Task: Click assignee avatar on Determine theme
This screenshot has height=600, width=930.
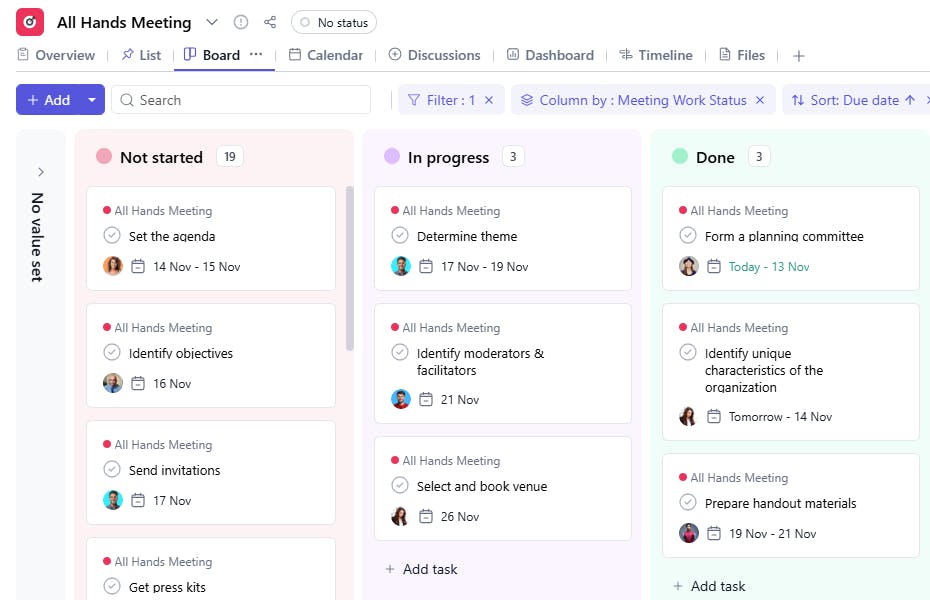Action: pos(401,266)
